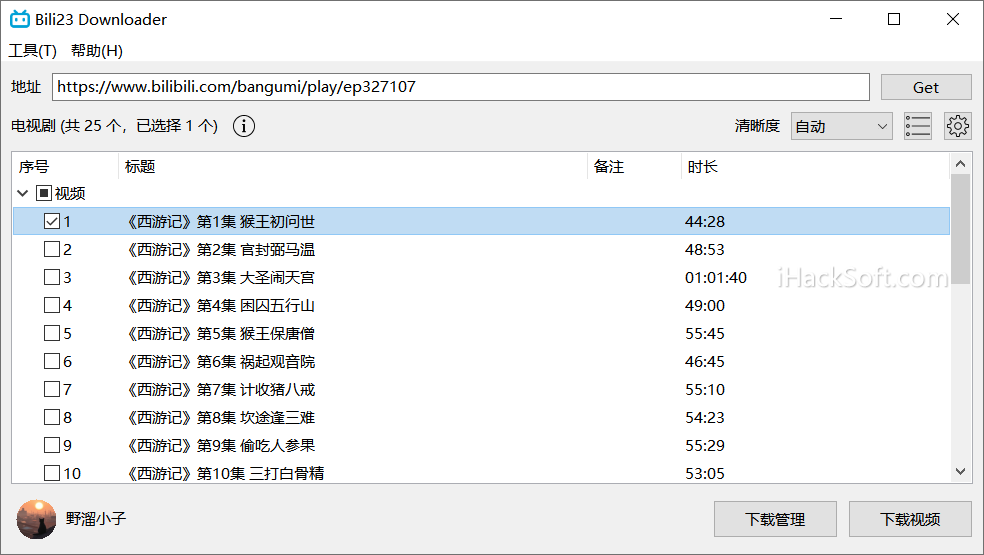
Task: Select row 第6集 祸起观音院
Action: point(481,362)
